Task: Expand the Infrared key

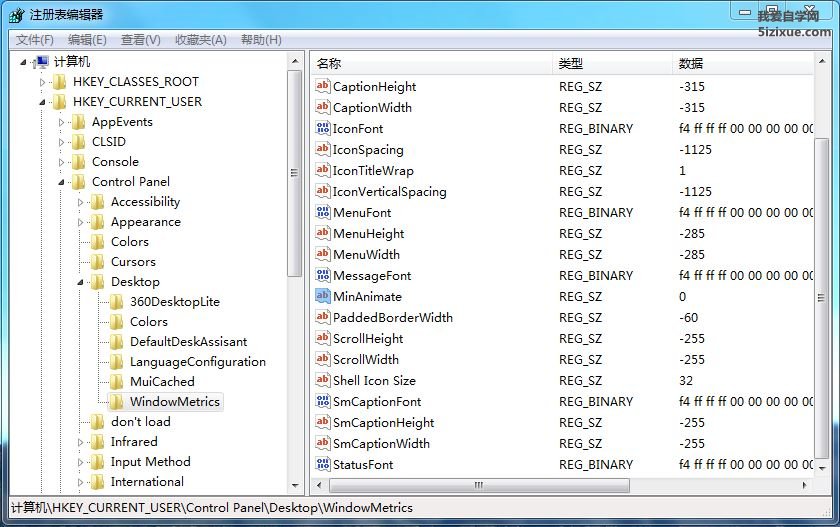Action: click(x=80, y=442)
